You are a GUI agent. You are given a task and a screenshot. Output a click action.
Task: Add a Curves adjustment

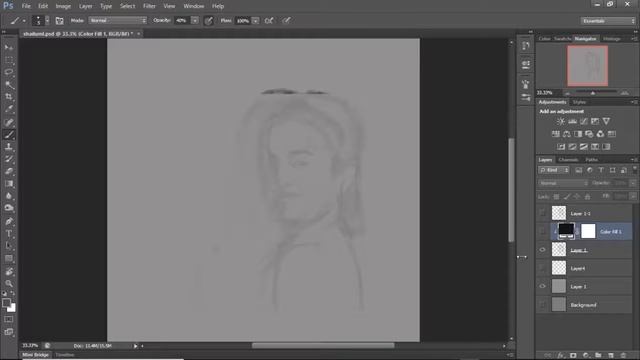584,121
